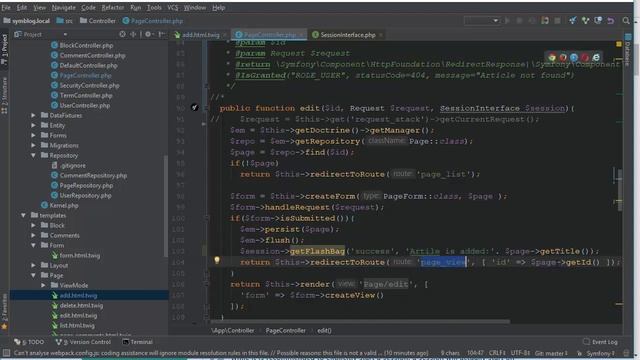Click the src breadcrumb in navigation bar
The image size is (640, 360).
coord(65,20)
